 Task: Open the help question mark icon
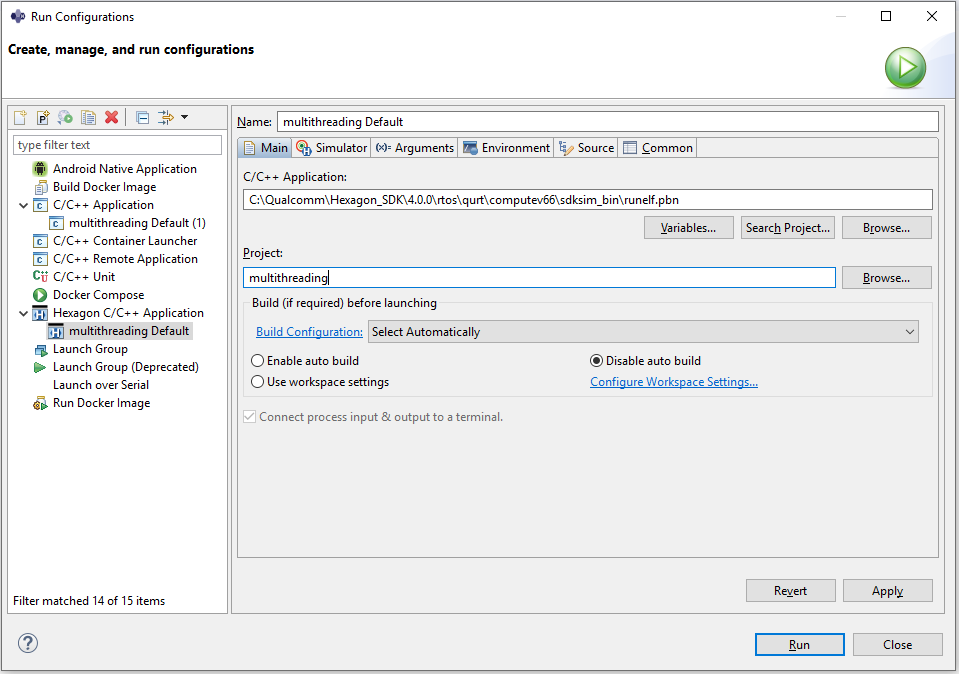pyautogui.click(x=28, y=643)
